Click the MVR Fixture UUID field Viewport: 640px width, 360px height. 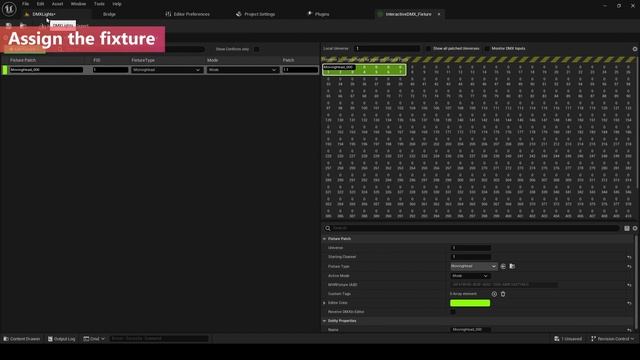[504, 285]
